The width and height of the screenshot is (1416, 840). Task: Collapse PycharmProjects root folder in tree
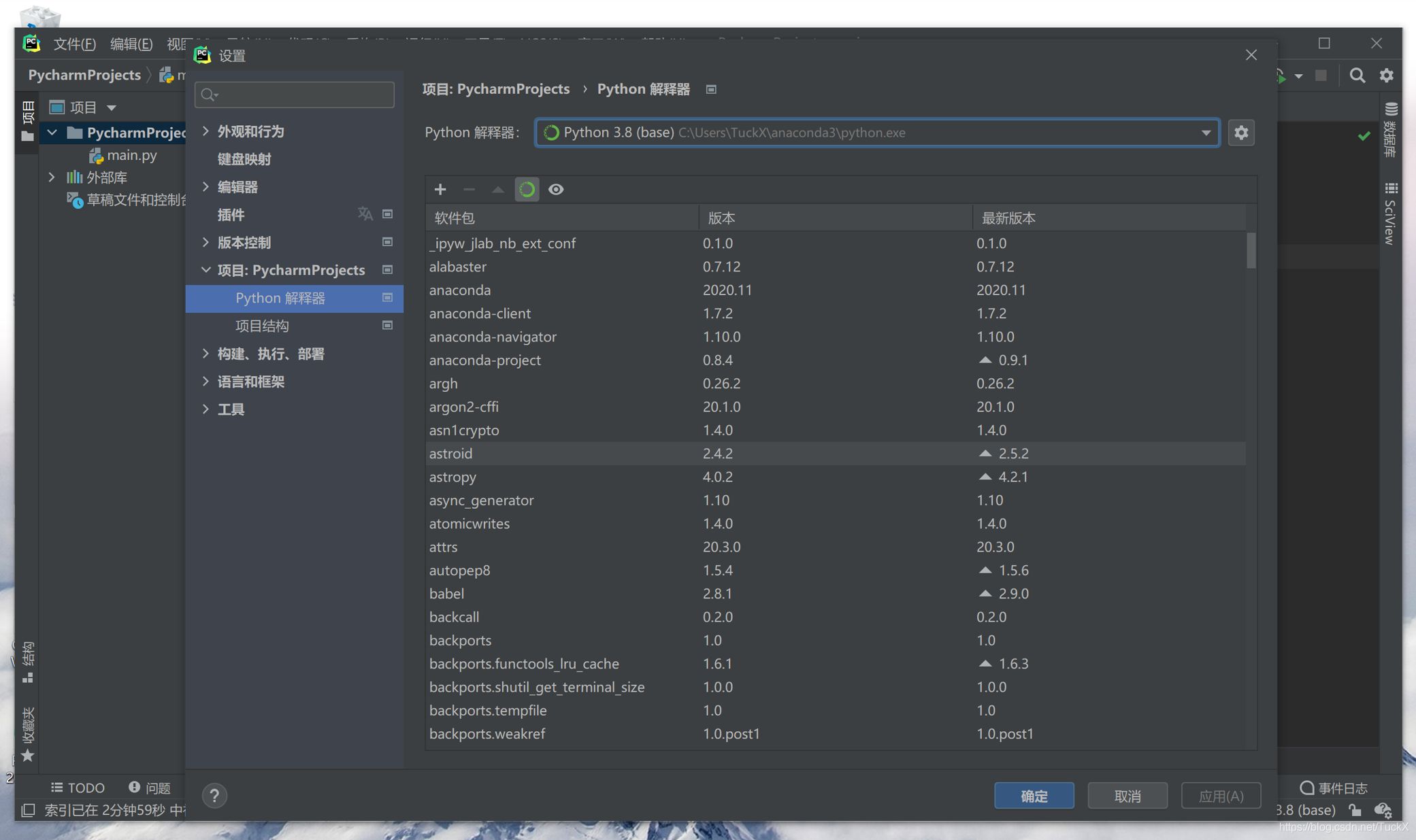point(52,133)
